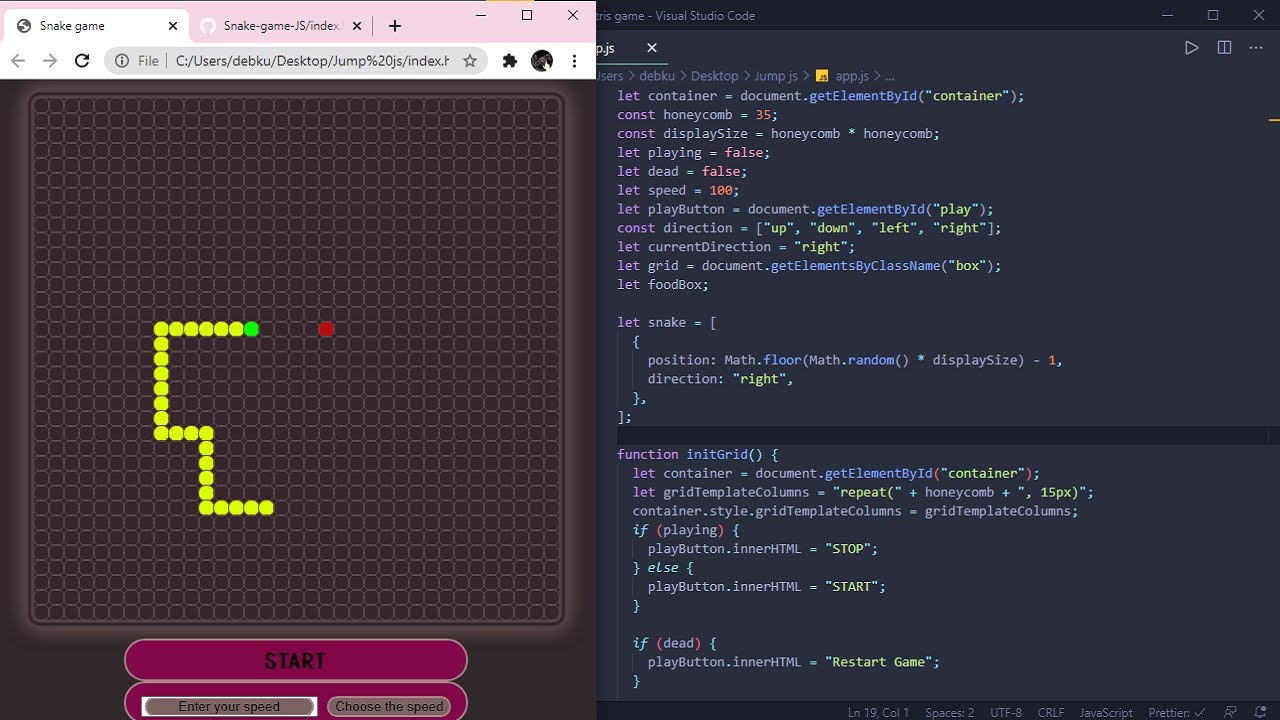The width and height of the screenshot is (1280, 720).
Task: Run code with the play icon
Action: (1191, 47)
